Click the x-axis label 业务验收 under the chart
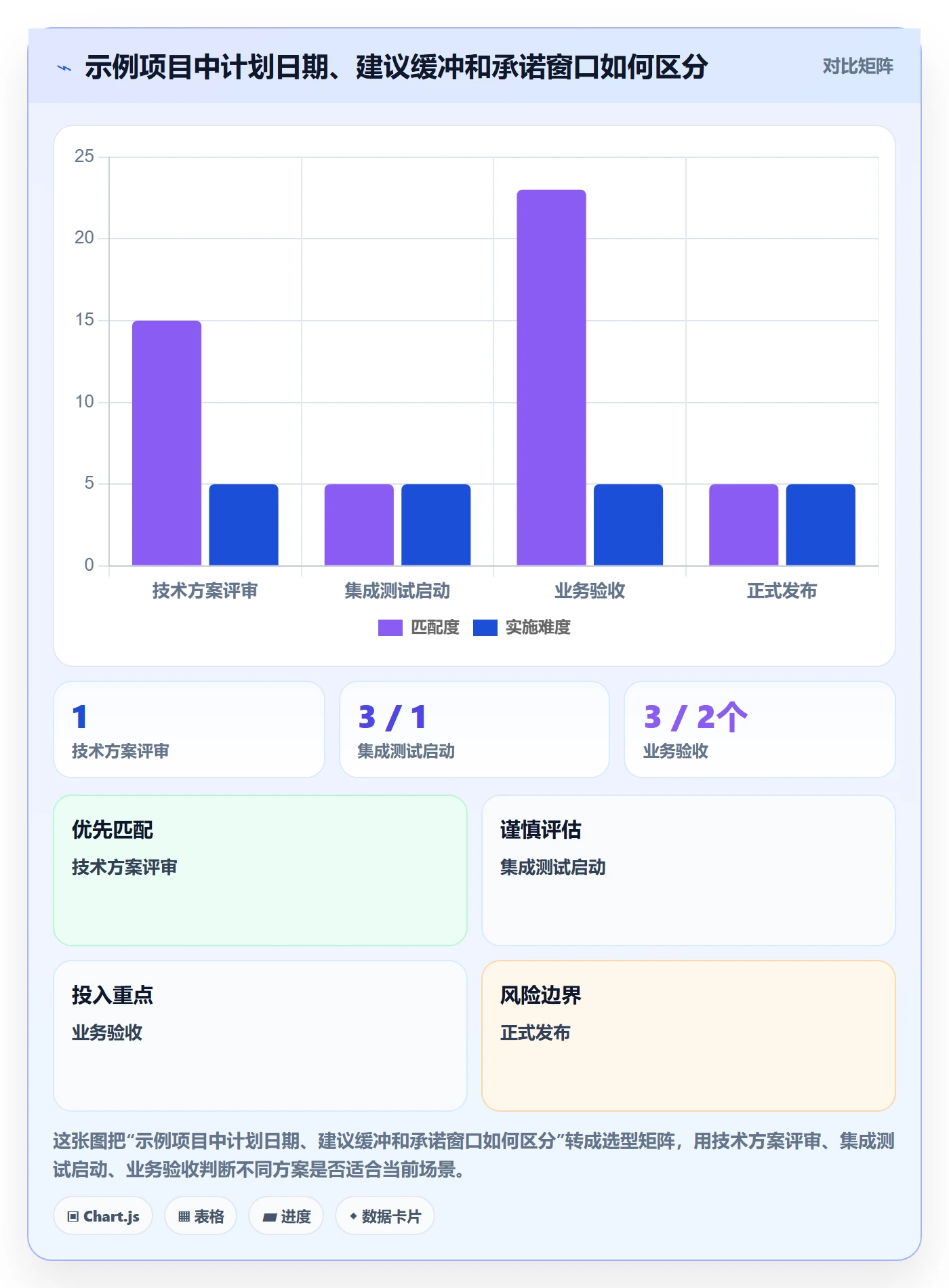This screenshot has height=1288, width=949. tap(590, 591)
